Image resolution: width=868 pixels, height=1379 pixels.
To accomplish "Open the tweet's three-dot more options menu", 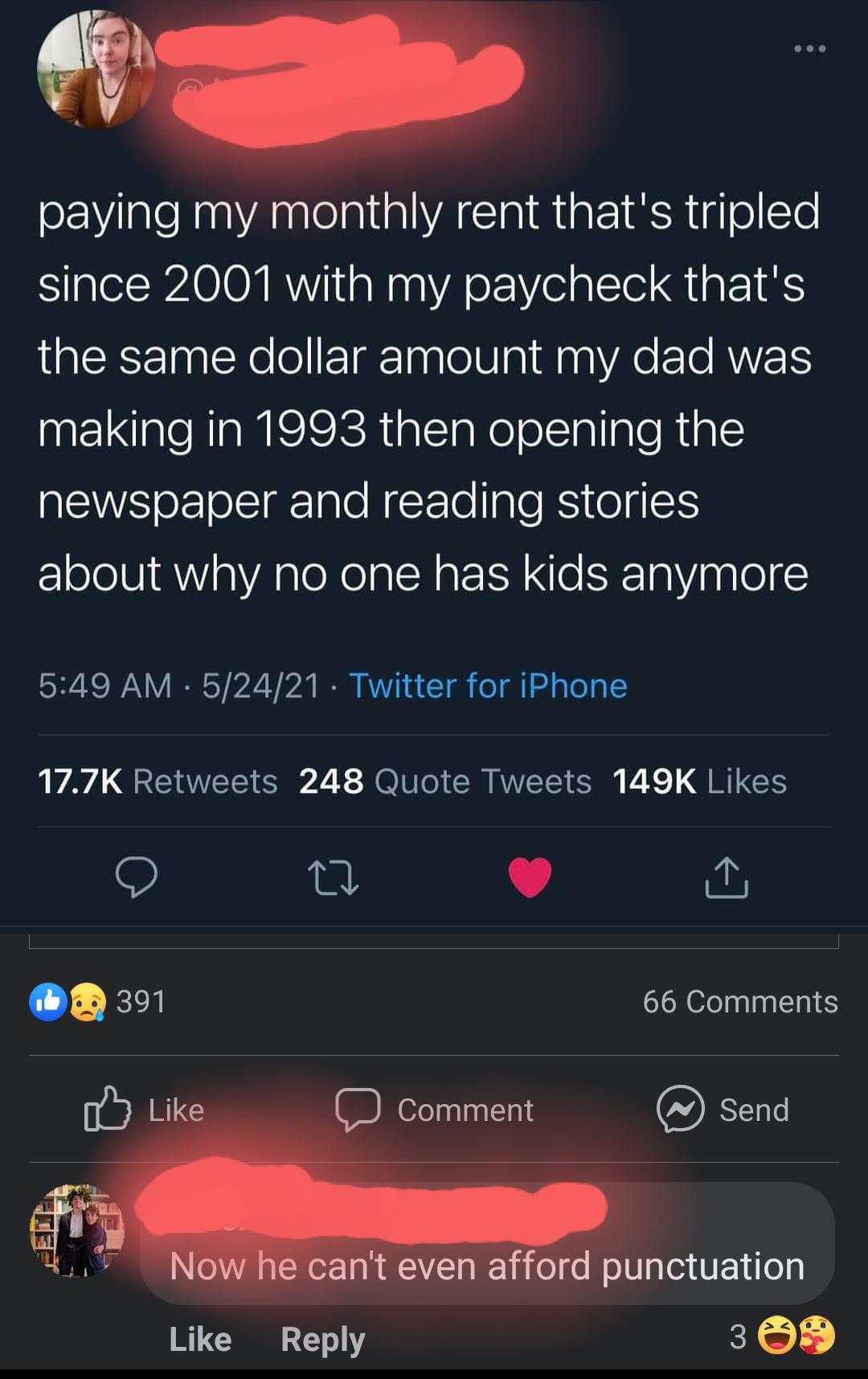I will click(x=809, y=49).
